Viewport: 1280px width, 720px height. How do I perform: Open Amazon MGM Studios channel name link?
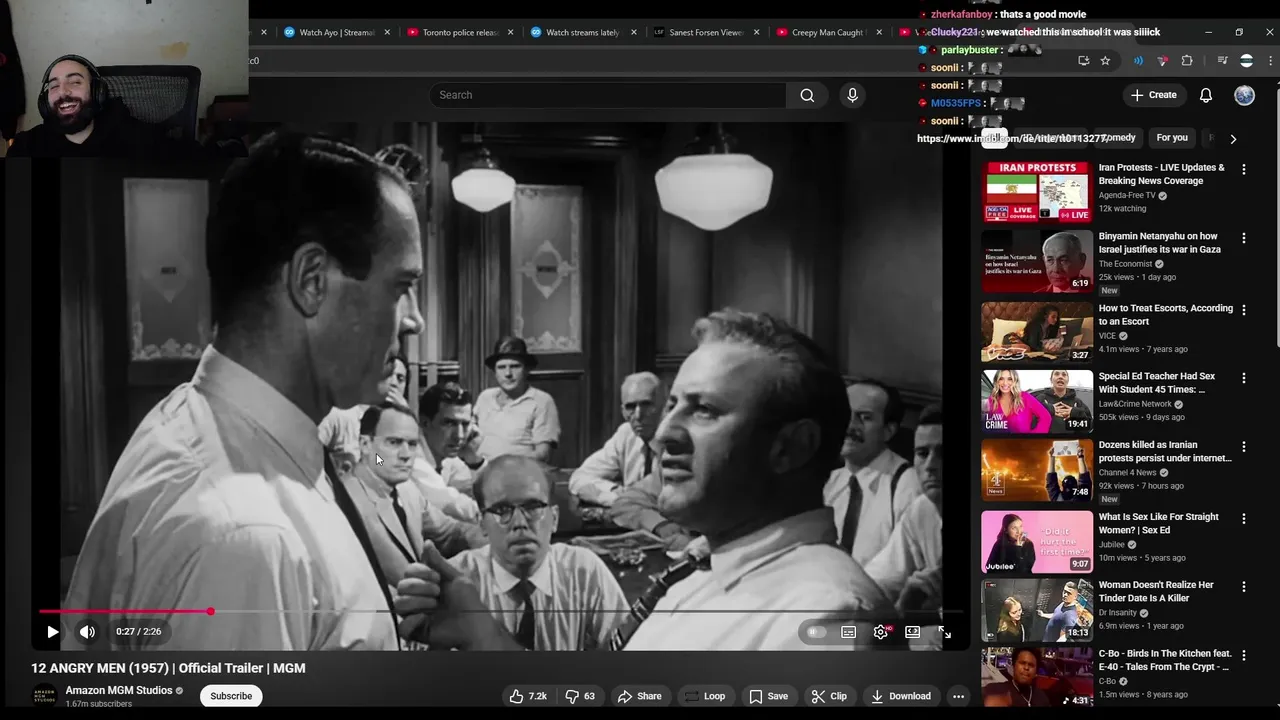[119, 690]
